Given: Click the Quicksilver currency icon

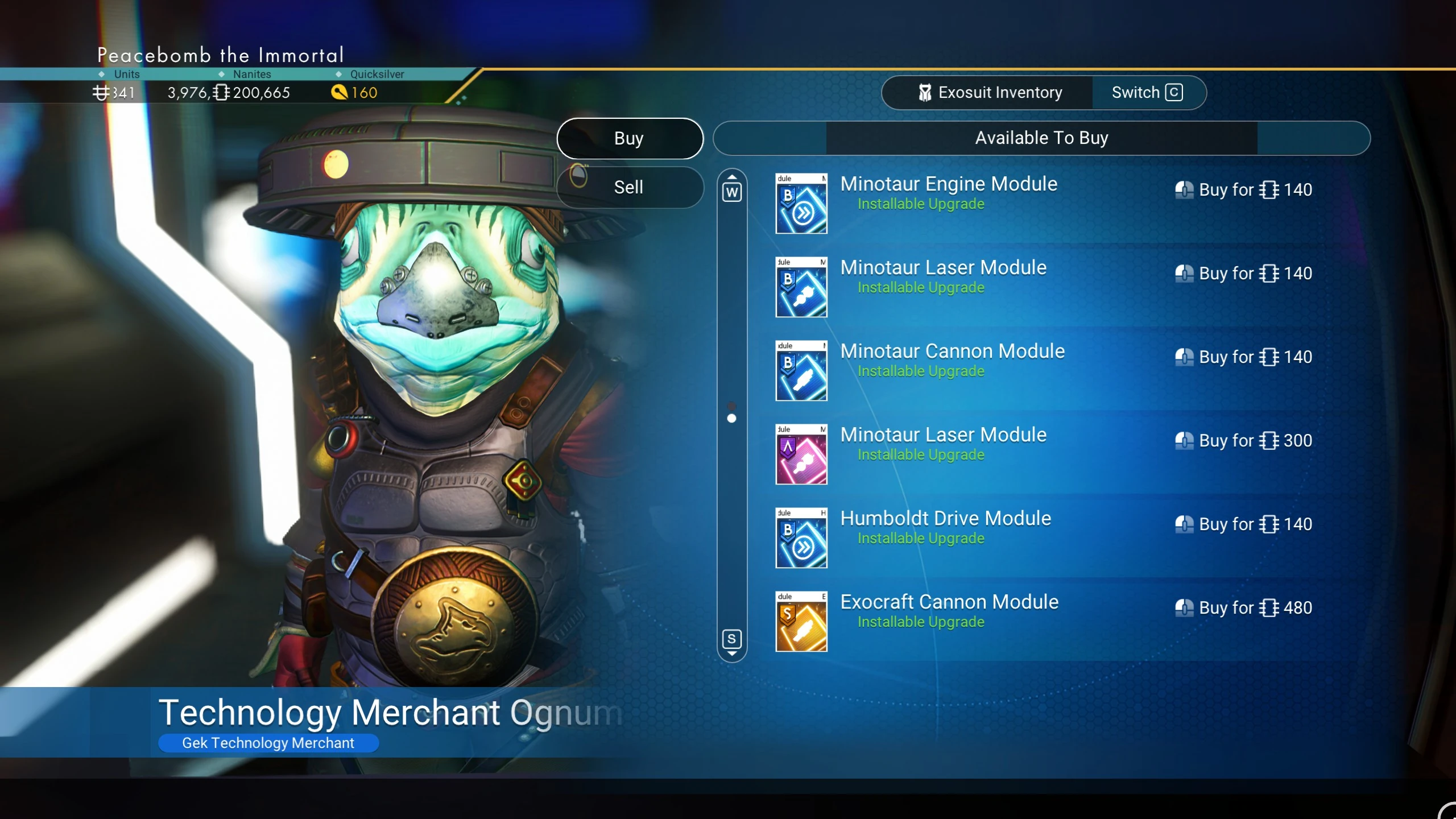Looking at the screenshot, I should pyautogui.click(x=339, y=92).
